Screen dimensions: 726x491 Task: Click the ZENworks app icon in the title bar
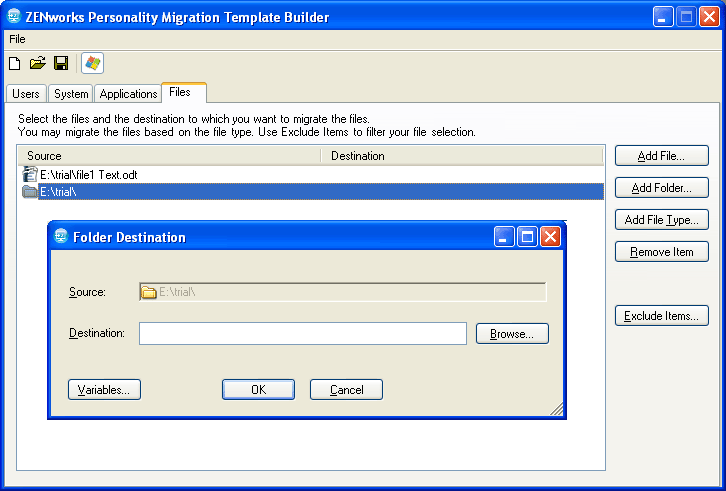tap(14, 16)
